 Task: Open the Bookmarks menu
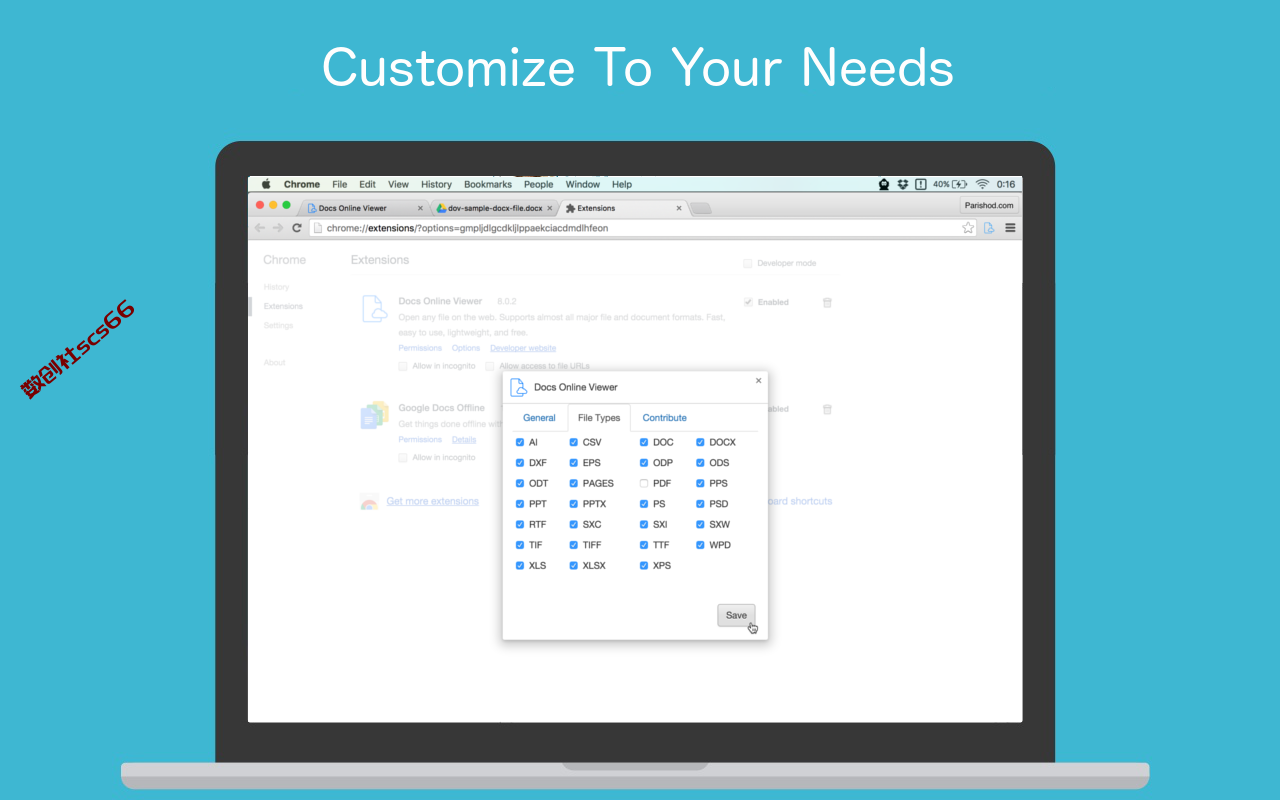(x=488, y=184)
